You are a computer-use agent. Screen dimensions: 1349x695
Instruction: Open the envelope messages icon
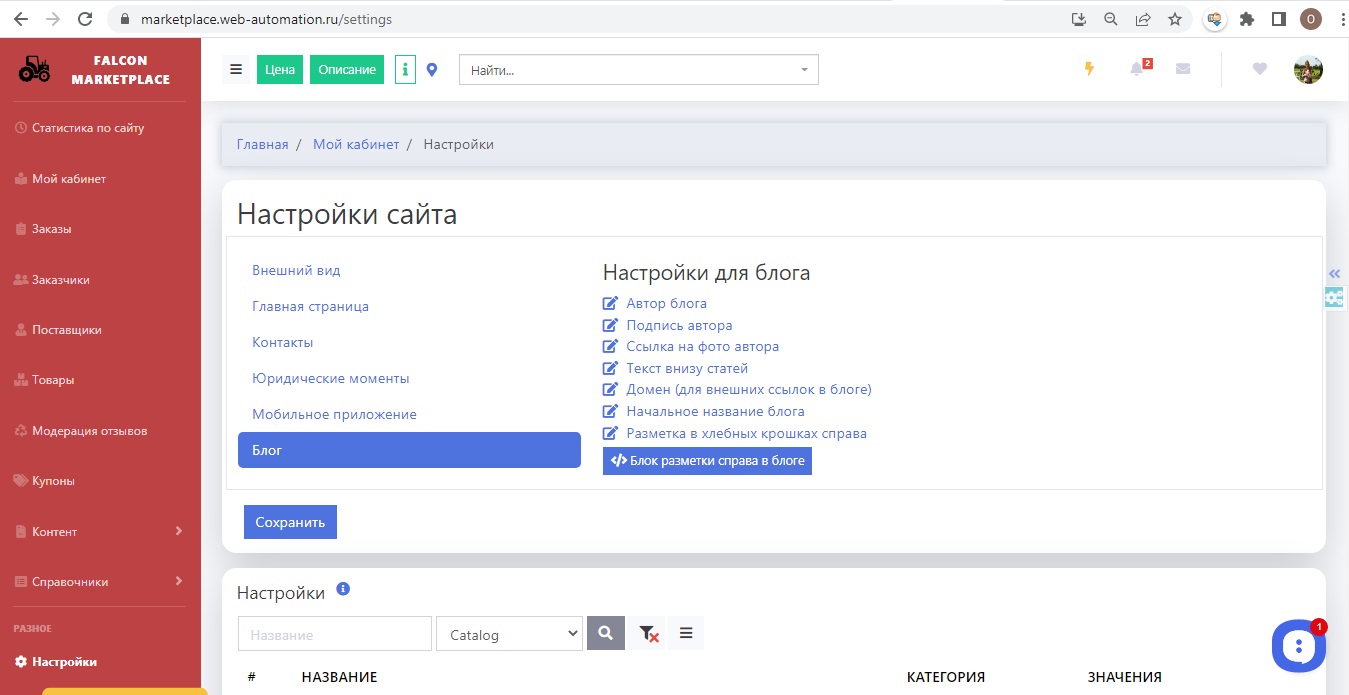click(x=1183, y=69)
